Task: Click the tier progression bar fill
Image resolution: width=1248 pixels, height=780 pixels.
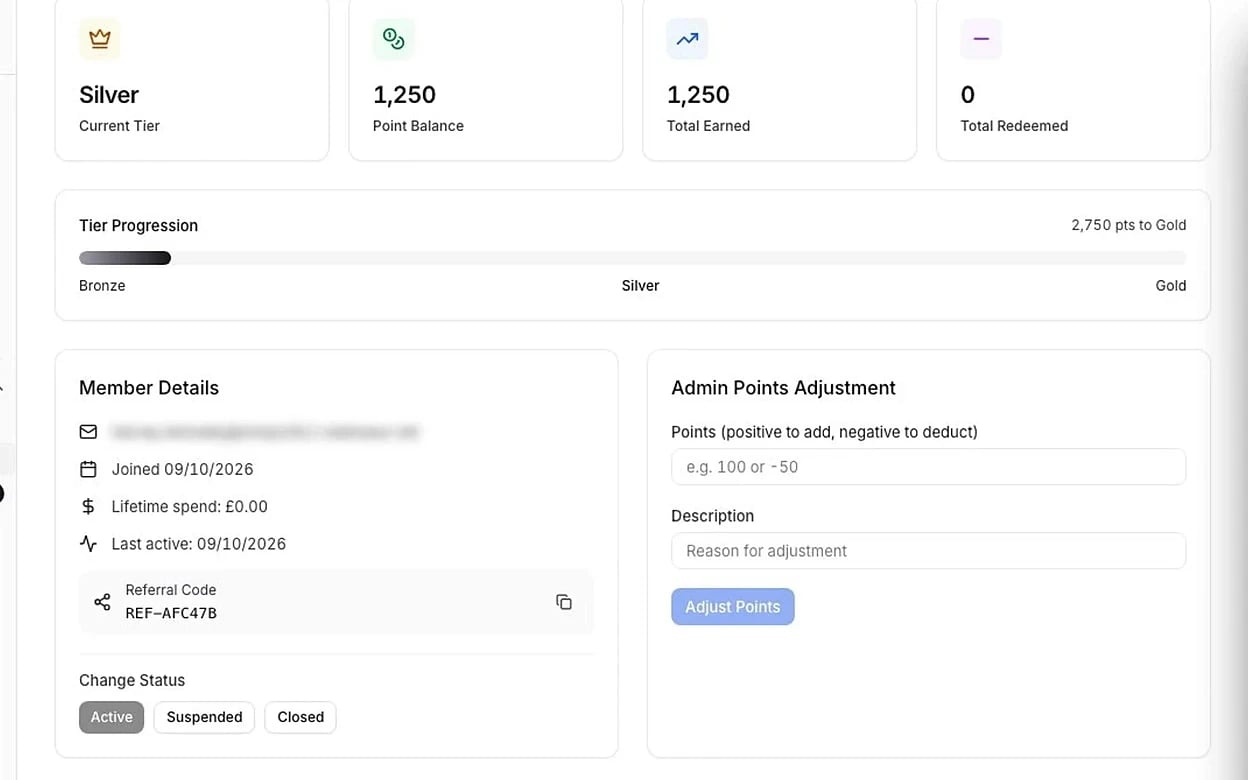Action: coord(125,258)
